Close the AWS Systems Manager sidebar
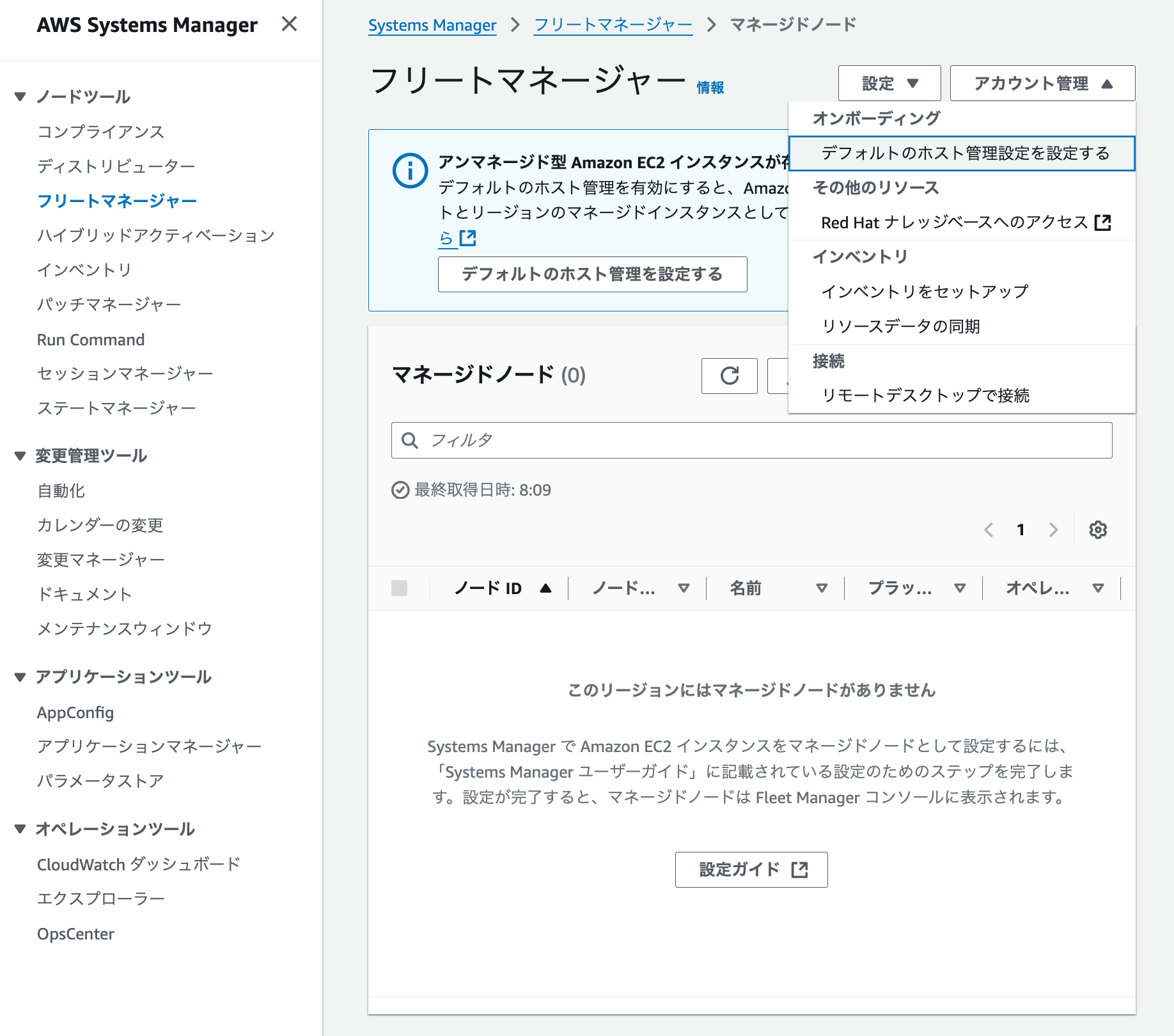This screenshot has height=1036, width=1174. [289, 24]
